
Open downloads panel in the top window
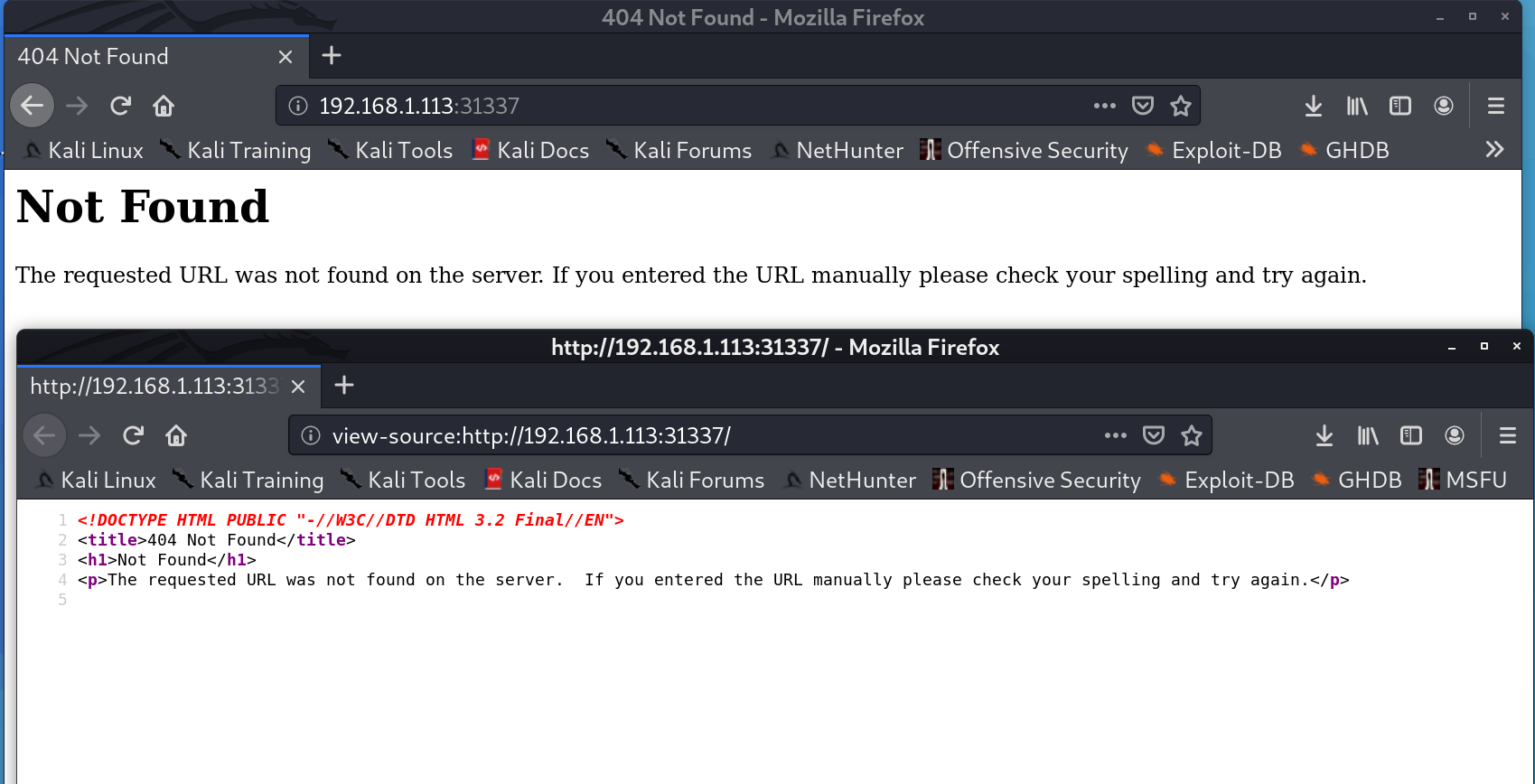(x=1313, y=106)
